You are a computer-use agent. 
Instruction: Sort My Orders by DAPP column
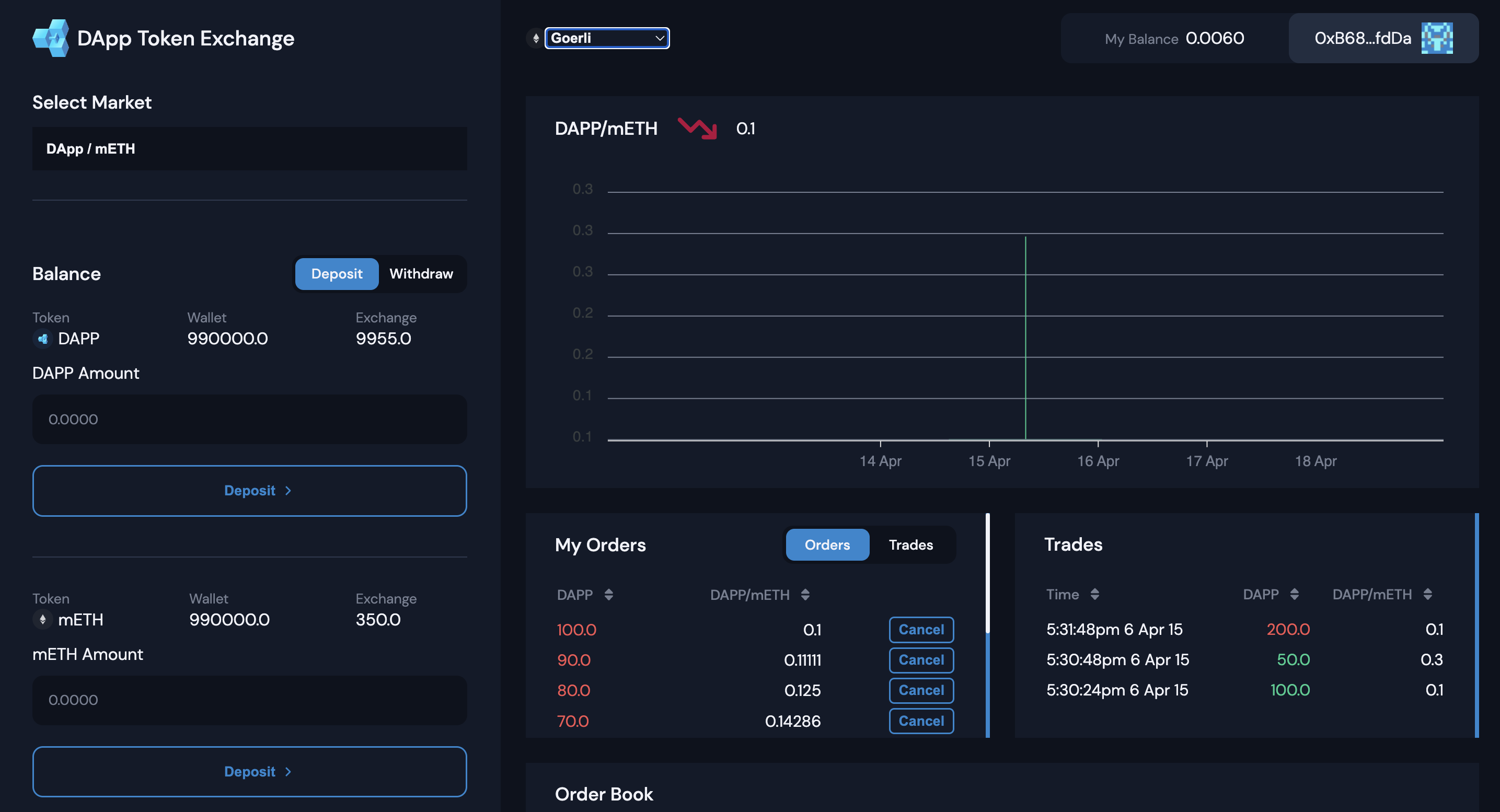608,594
